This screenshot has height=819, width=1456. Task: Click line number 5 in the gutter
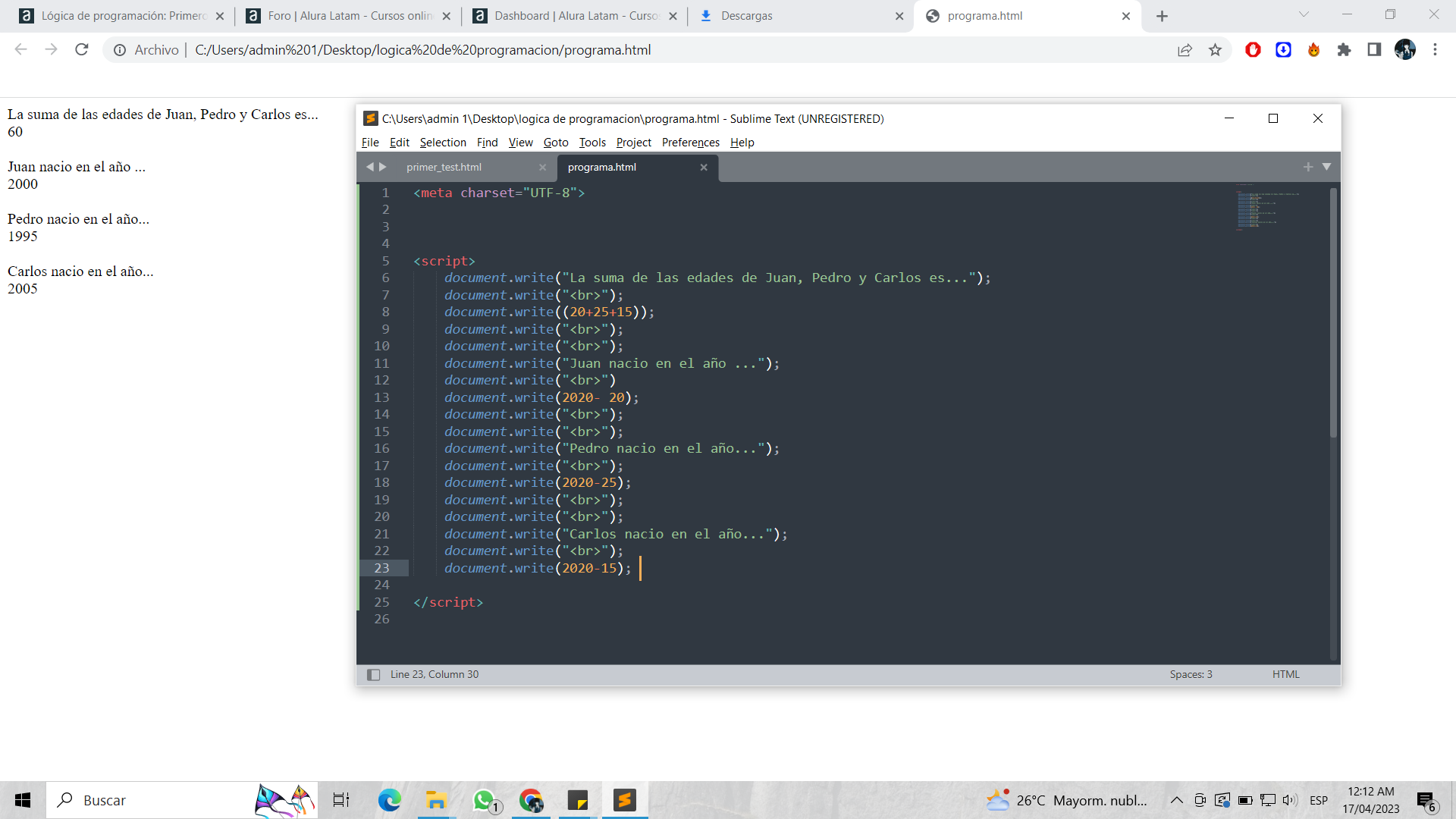pyautogui.click(x=385, y=261)
